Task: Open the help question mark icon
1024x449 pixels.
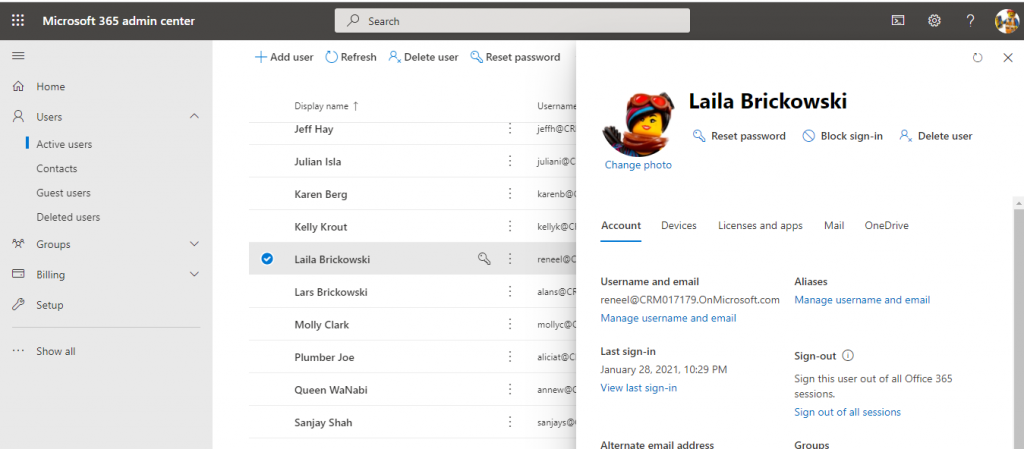Action: pyautogui.click(x=970, y=21)
